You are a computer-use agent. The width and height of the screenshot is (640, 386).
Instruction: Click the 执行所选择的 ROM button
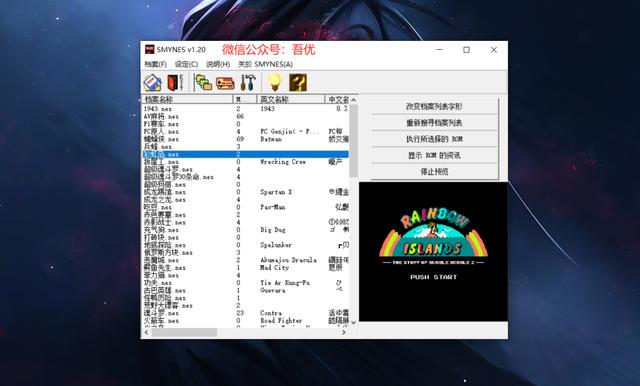pyautogui.click(x=434, y=139)
